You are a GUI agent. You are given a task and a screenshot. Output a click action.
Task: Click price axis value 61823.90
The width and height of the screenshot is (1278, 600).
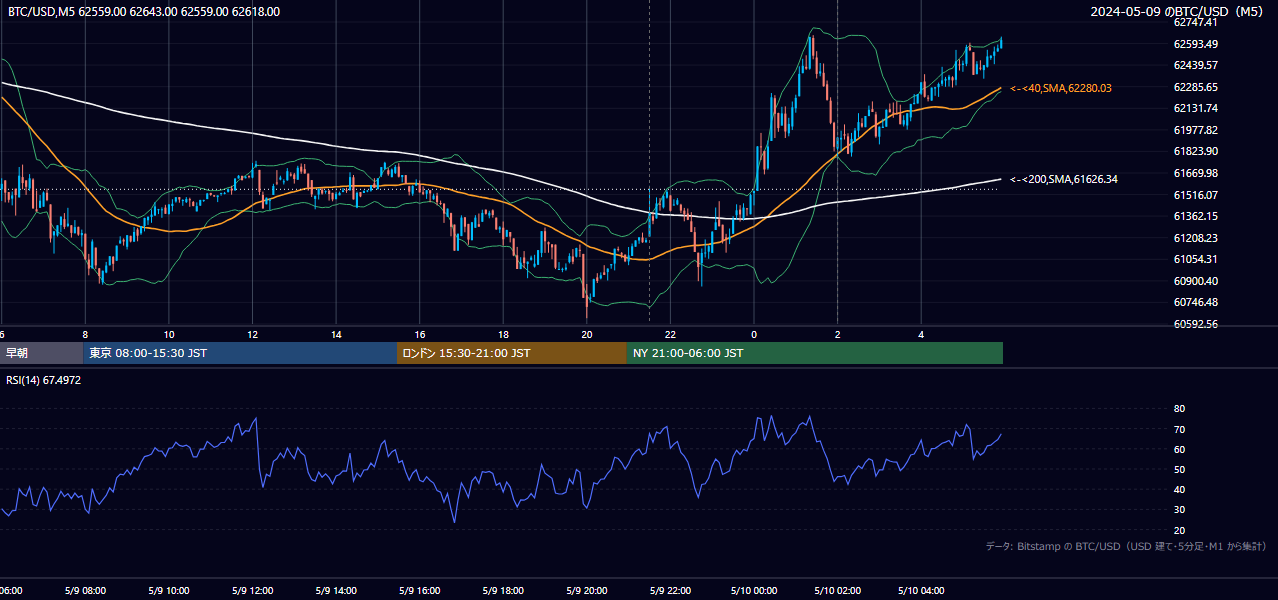1195,151
